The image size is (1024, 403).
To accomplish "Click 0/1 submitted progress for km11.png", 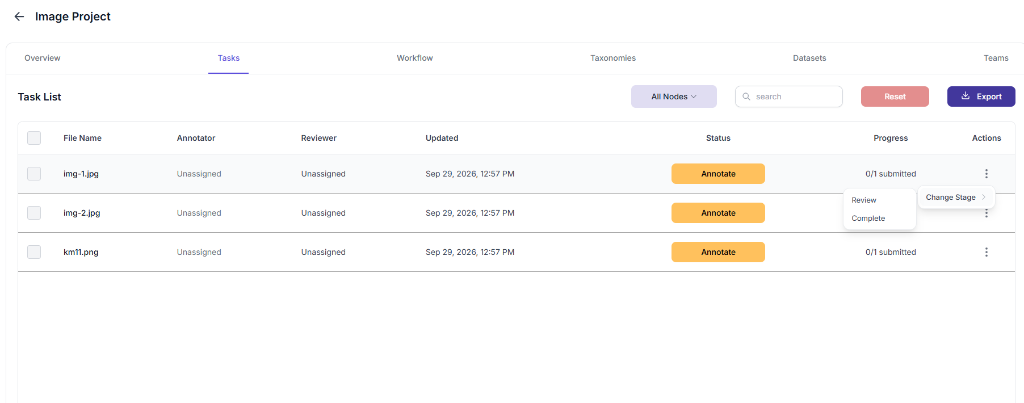I will (x=891, y=252).
